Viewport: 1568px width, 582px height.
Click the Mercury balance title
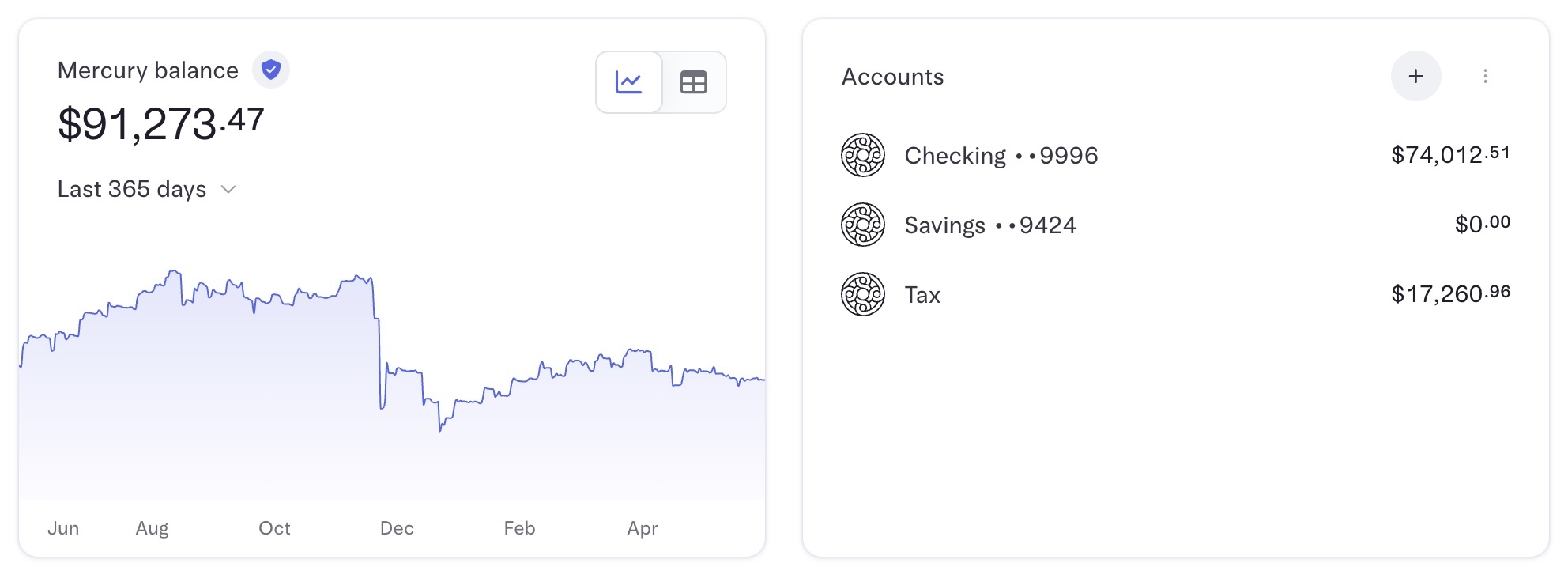click(148, 70)
